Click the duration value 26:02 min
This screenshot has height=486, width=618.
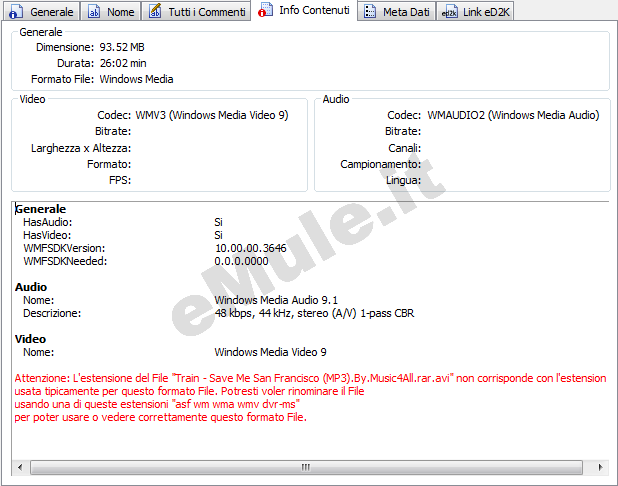point(123,63)
